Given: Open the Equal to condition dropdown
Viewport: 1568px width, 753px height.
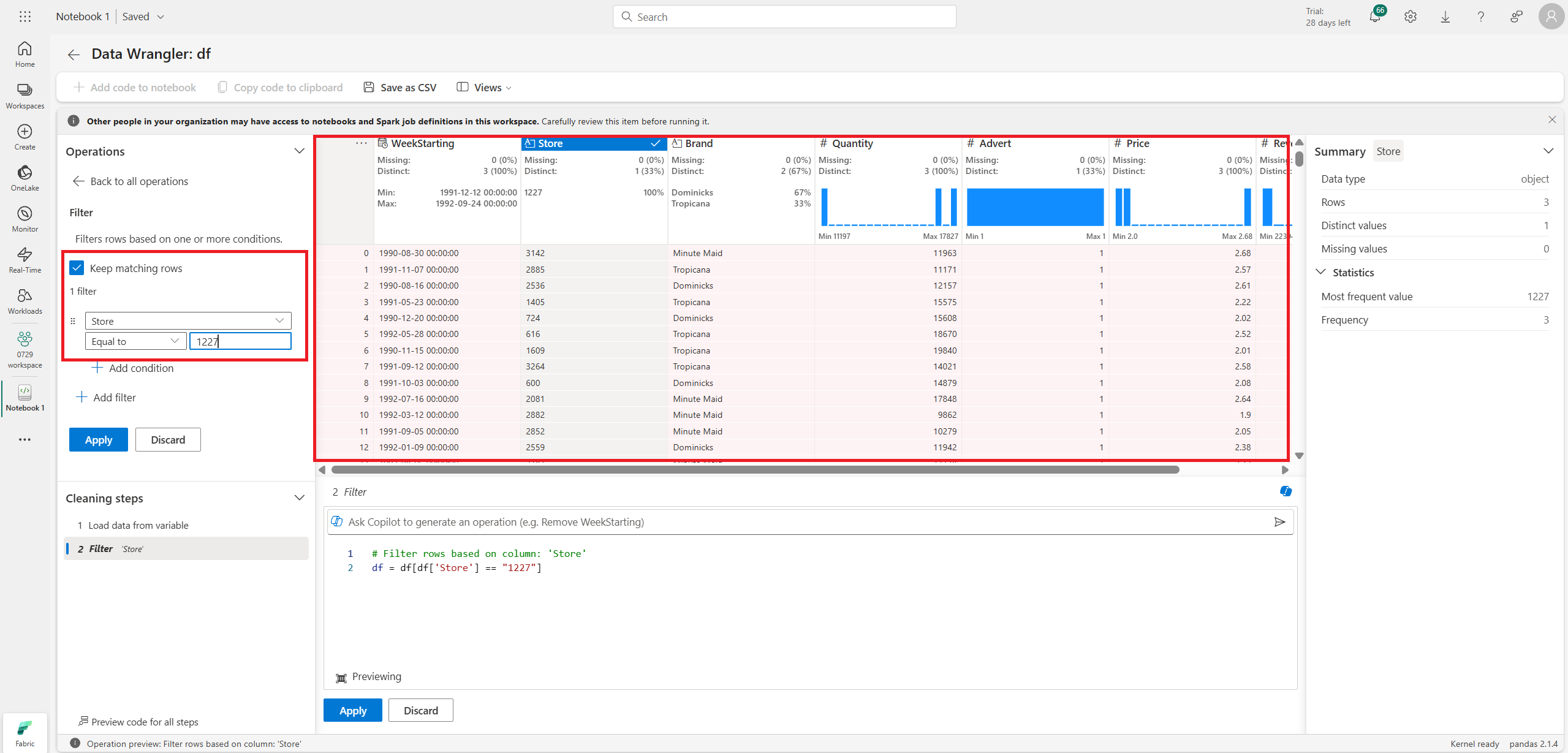Looking at the screenshot, I should (135, 341).
